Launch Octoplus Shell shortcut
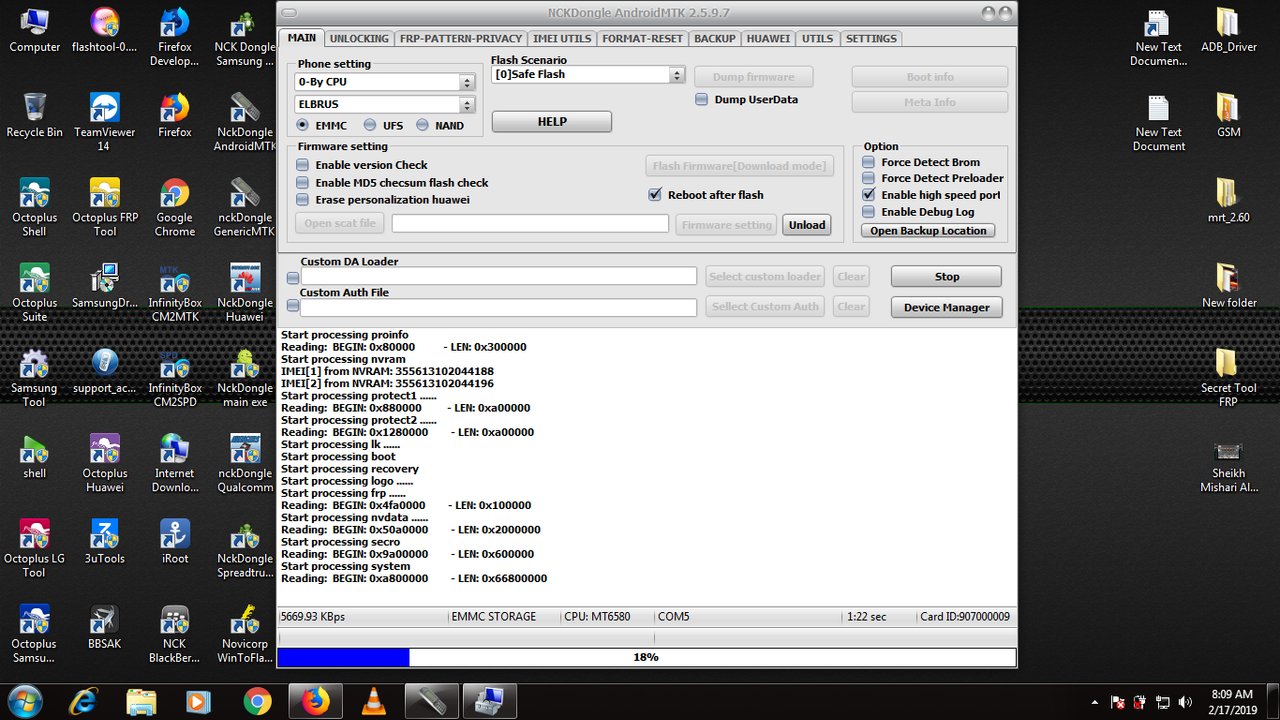Screen dimensions: 1280x720 click(35, 207)
